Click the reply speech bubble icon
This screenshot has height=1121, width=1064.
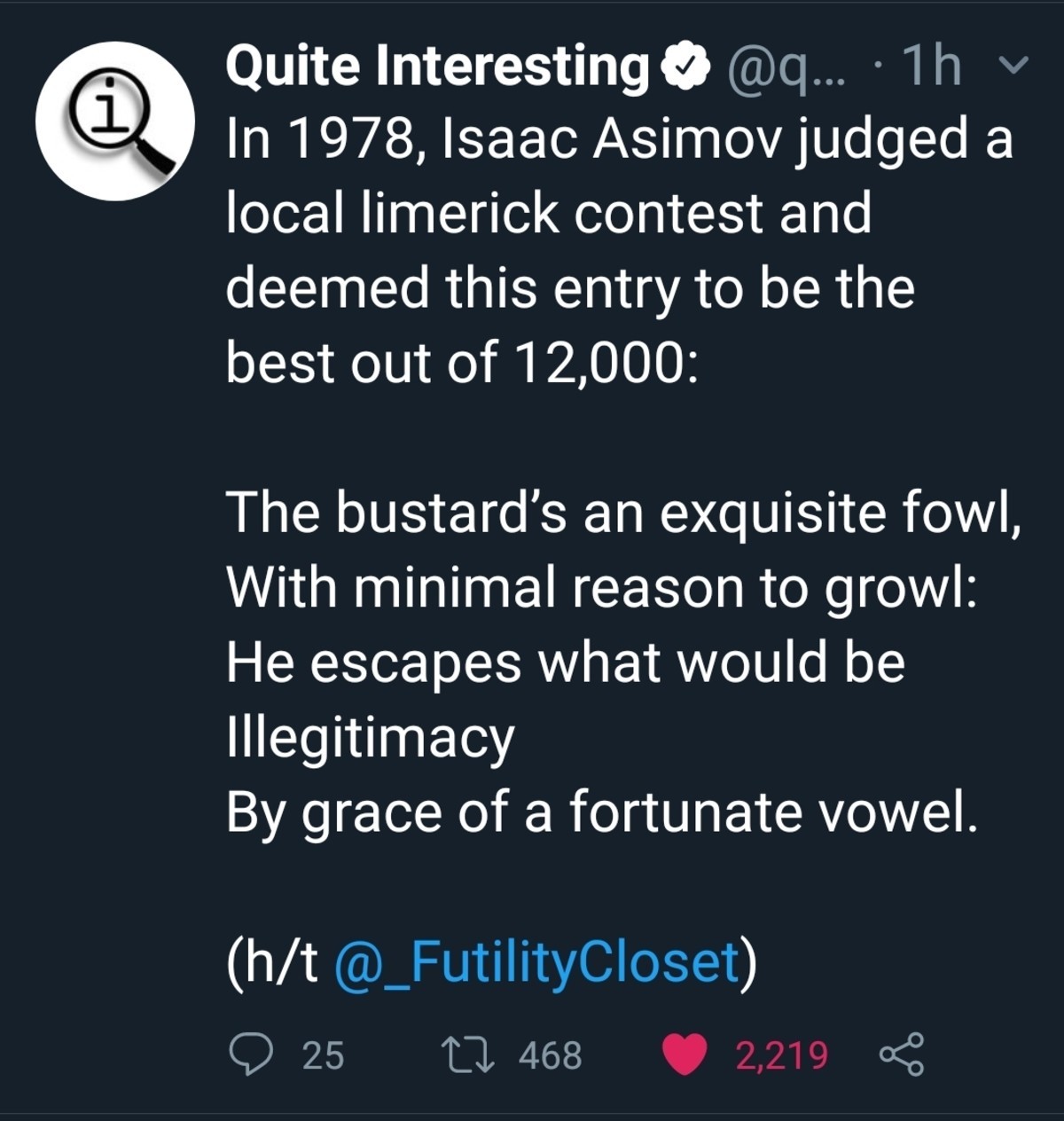tap(251, 1055)
